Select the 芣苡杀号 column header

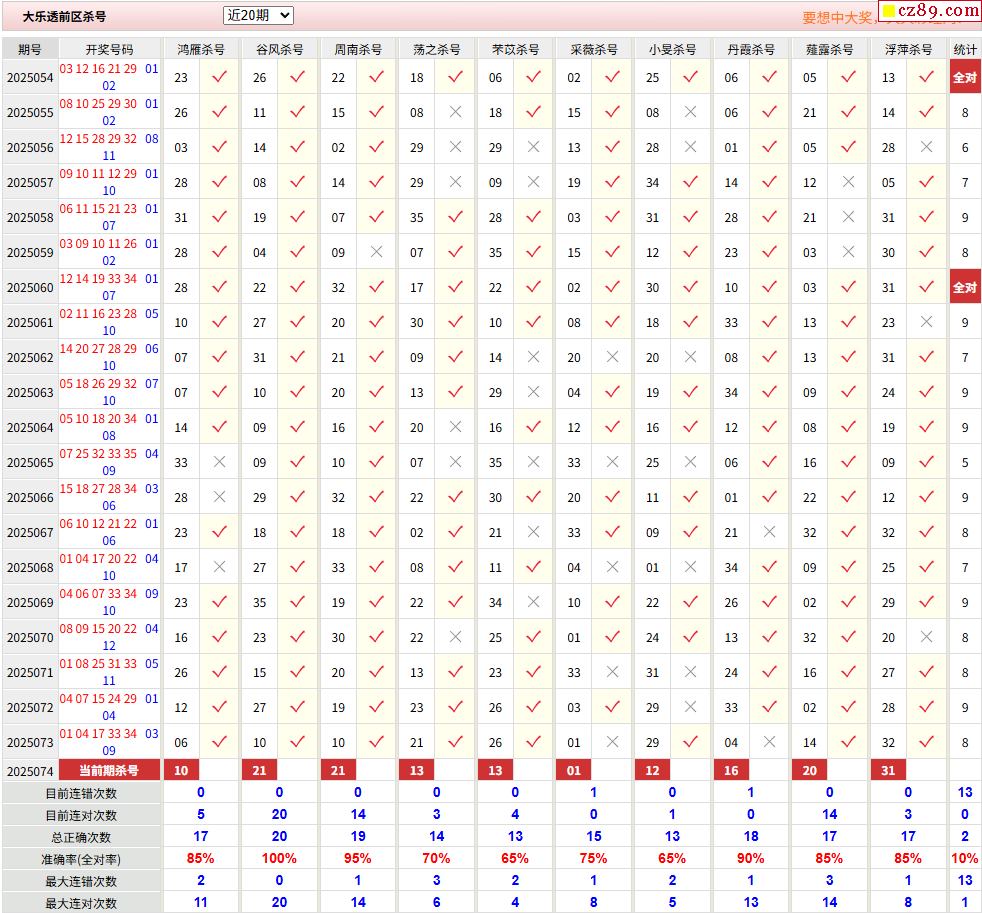[x=515, y=49]
